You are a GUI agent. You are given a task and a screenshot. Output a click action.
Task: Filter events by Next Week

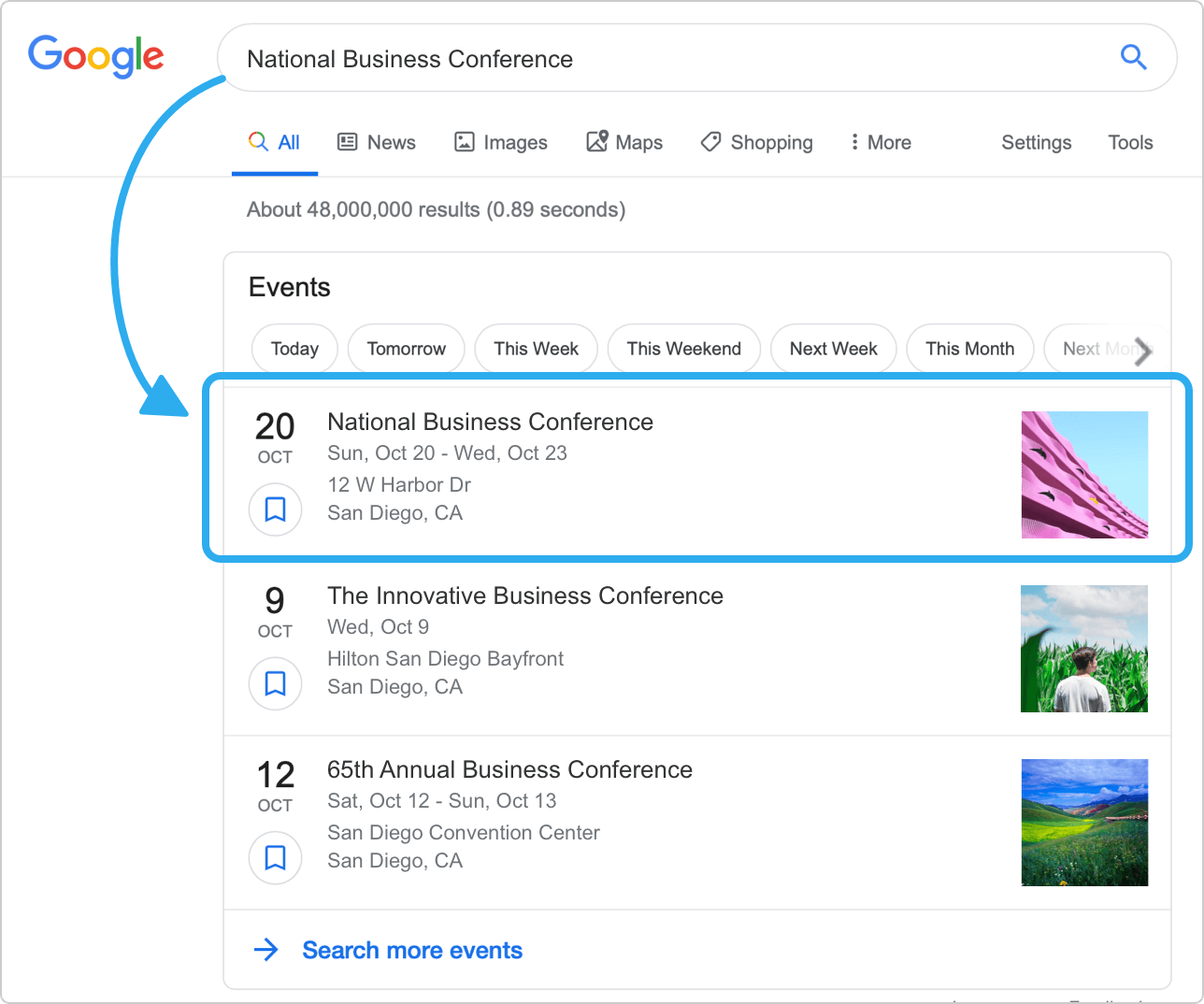[x=833, y=349]
